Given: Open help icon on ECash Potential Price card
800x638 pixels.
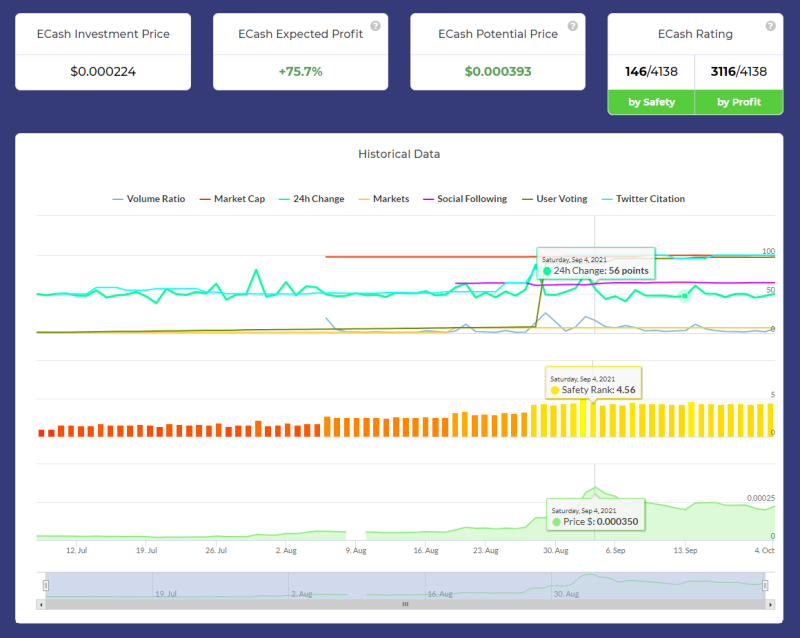Looking at the screenshot, I should [573, 26].
